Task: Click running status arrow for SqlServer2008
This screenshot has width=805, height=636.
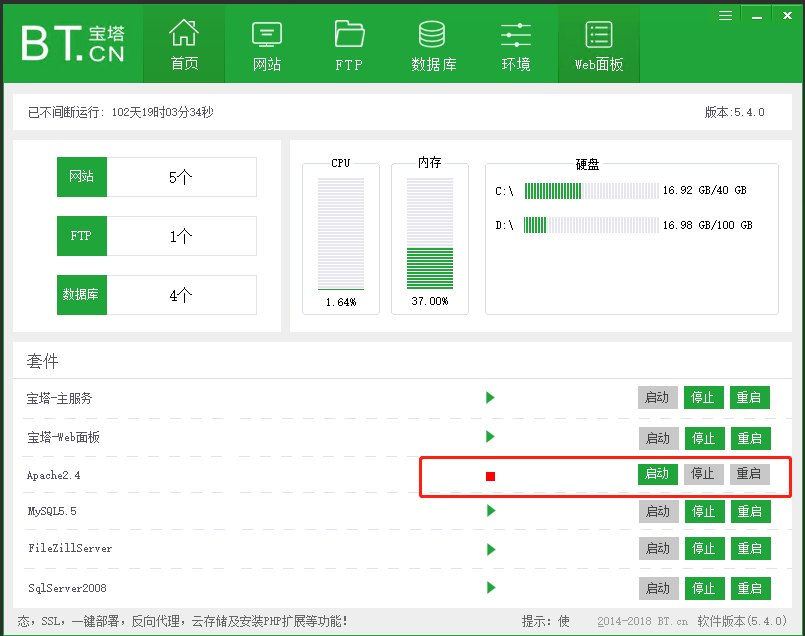Action: (491, 588)
